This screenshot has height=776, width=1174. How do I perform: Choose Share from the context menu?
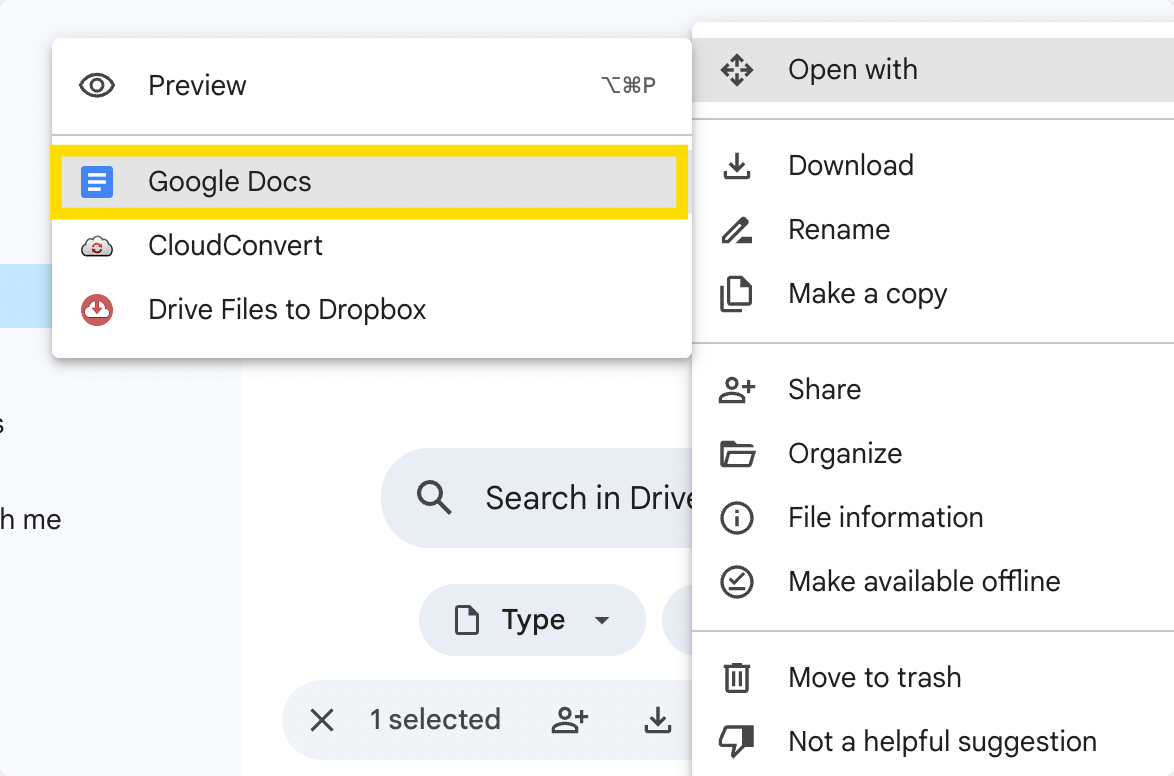click(933, 389)
